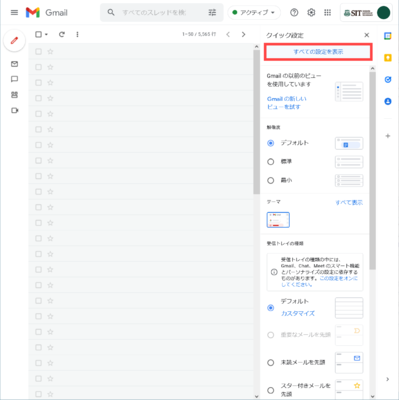The height and width of the screenshot is (400, 399).
Task: Click この設定をオンにしてください link
Action: tap(319, 281)
